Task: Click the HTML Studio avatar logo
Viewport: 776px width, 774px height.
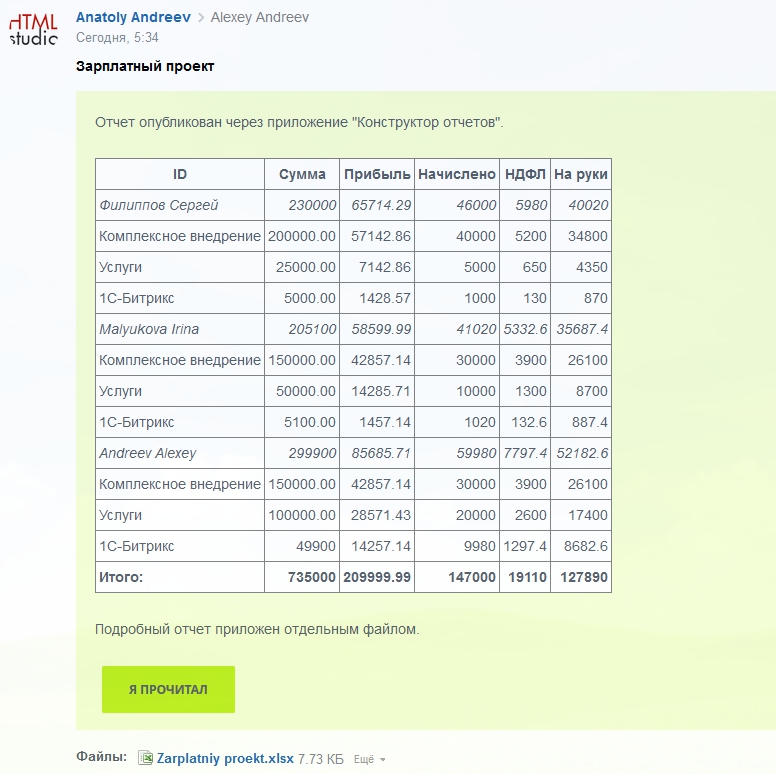Action: (x=34, y=28)
